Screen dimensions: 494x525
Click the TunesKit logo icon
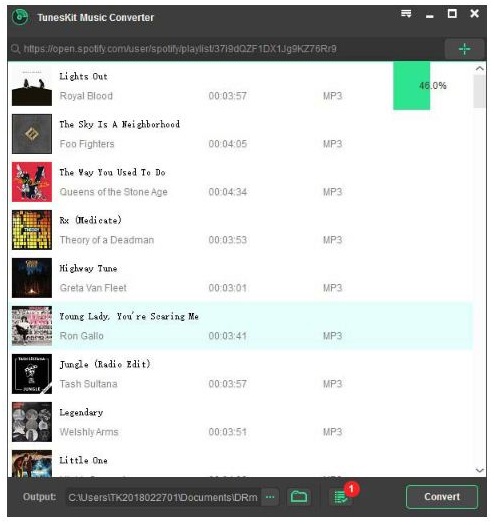(20, 17)
